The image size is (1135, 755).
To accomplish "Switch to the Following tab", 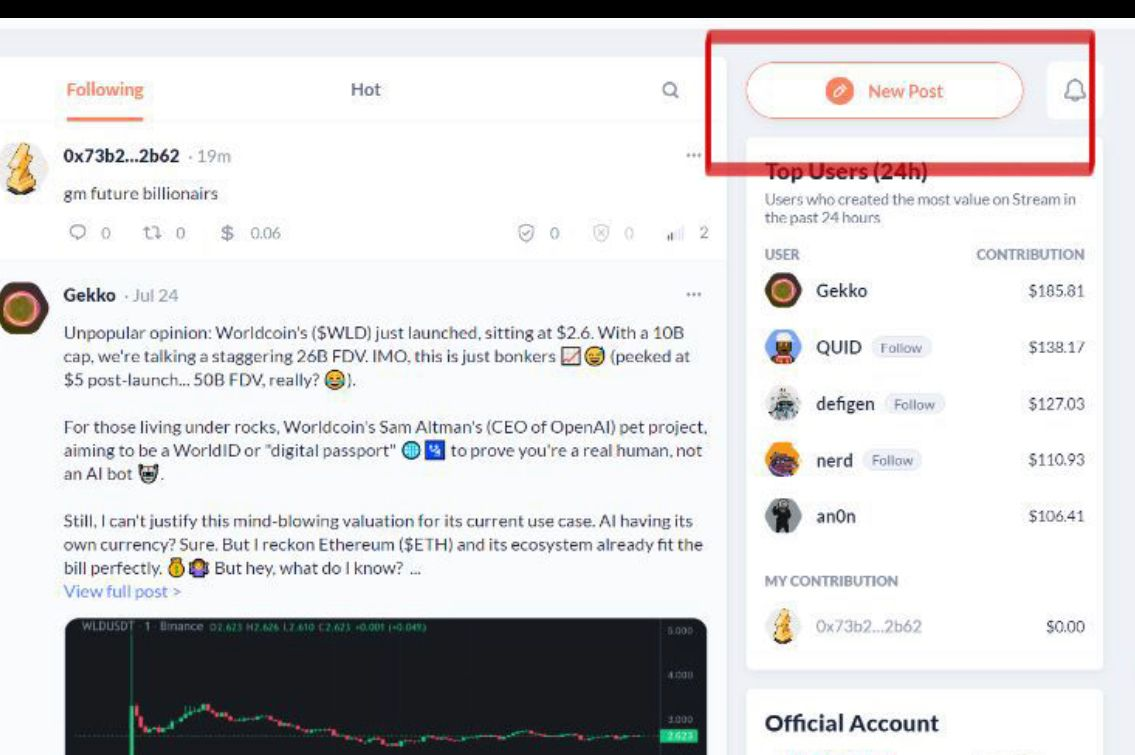I will click(x=105, y=90).
